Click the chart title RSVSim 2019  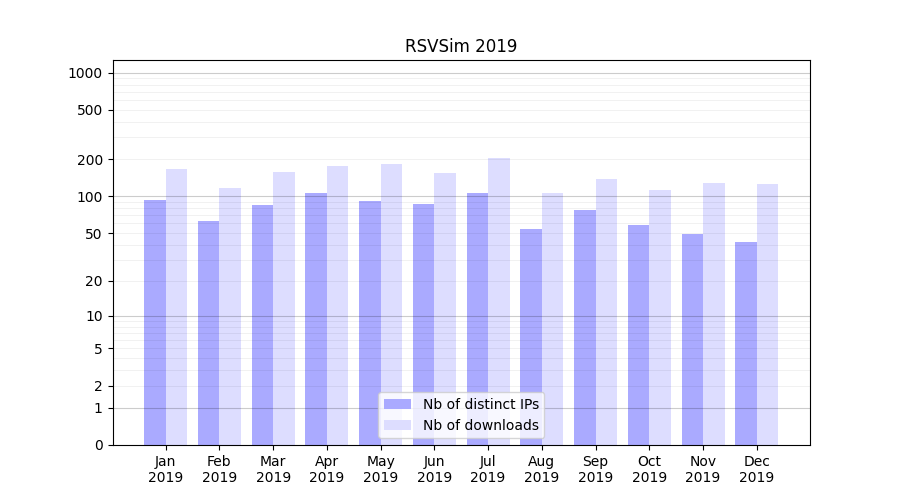(461, 46)
